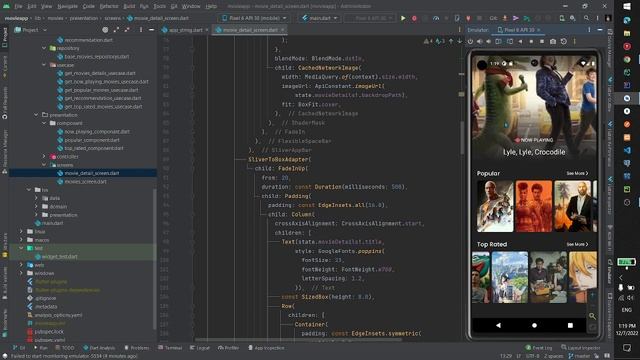Jump to previous highlighted error up arrow
Image resolution: width=640 pixels, height=360 pixels.
click(x=451, y=41)
